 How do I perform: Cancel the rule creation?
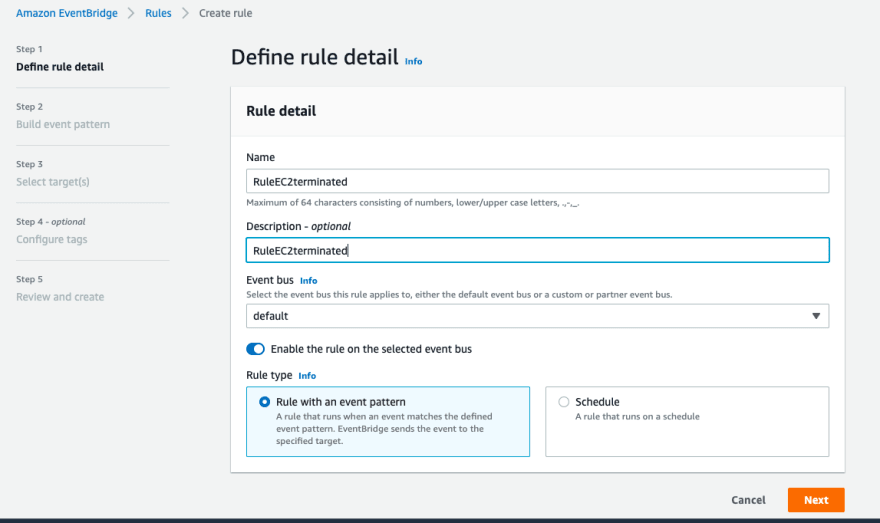pyautogui.click(x=748, y=500)
